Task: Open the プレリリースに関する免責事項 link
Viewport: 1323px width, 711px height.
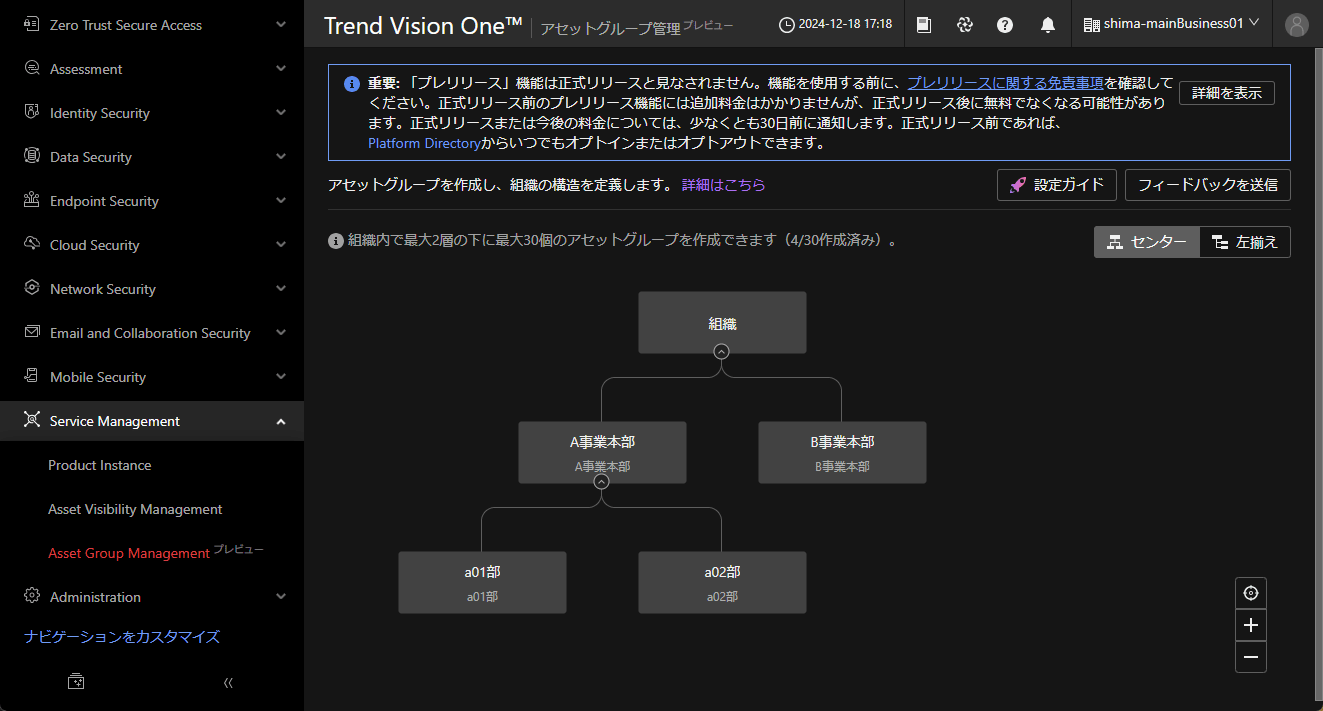Action: coord(1005,83)
